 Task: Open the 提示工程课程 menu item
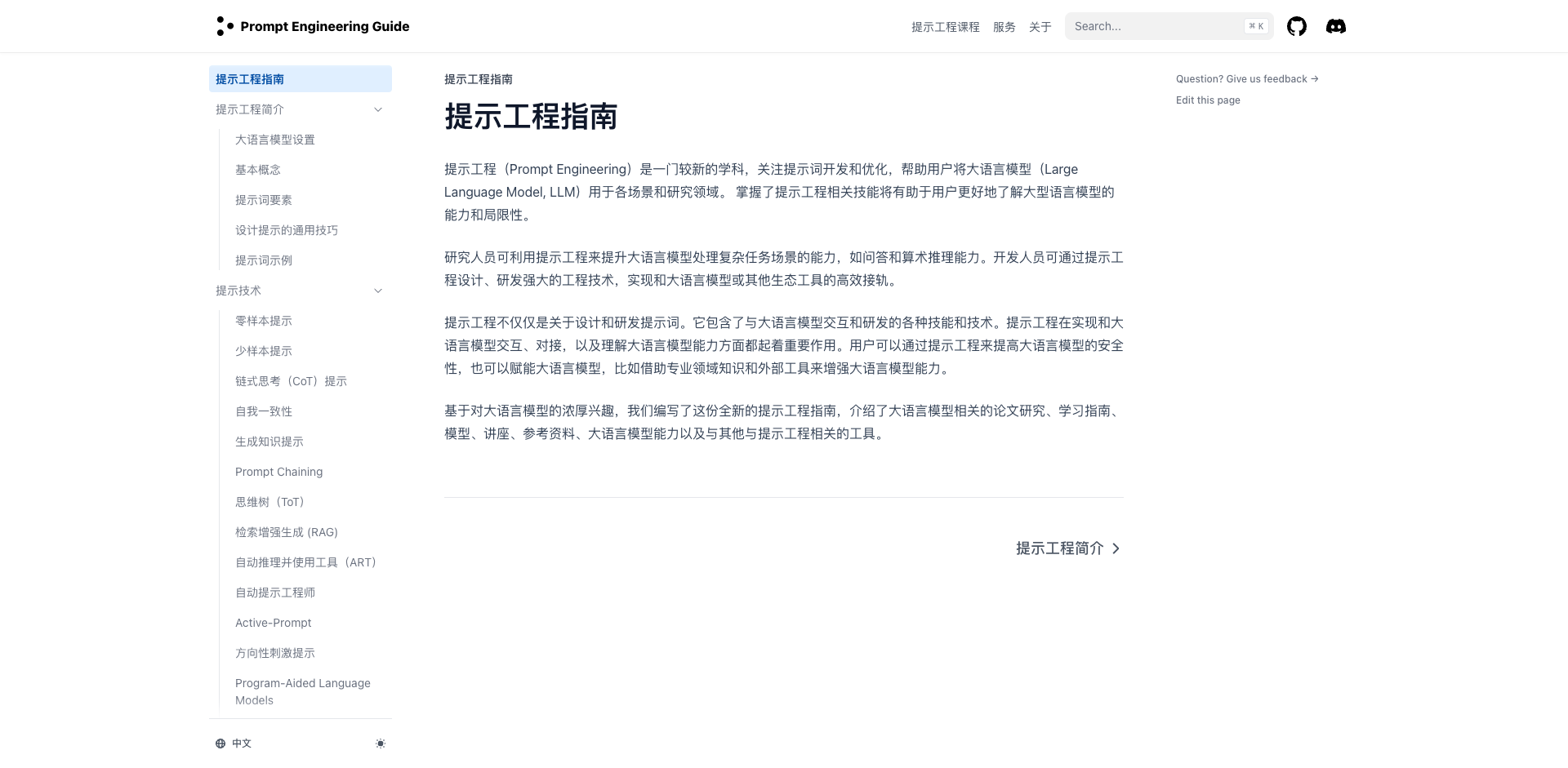point(945,27)
